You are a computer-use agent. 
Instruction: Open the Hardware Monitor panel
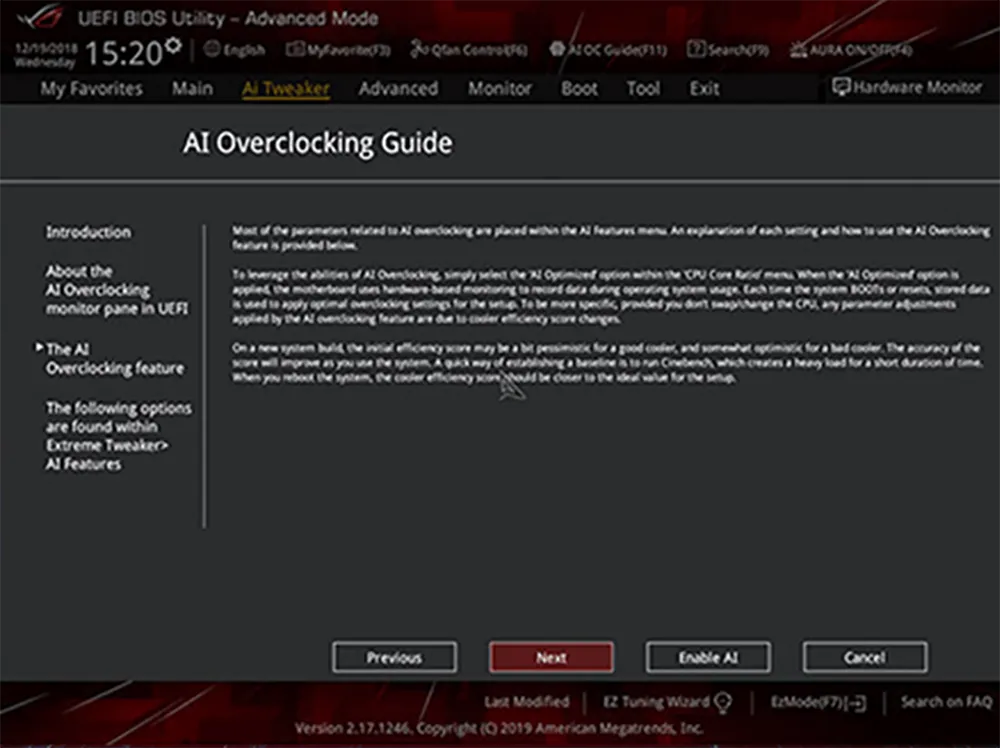pyautogui.click(x=906, y=88)
